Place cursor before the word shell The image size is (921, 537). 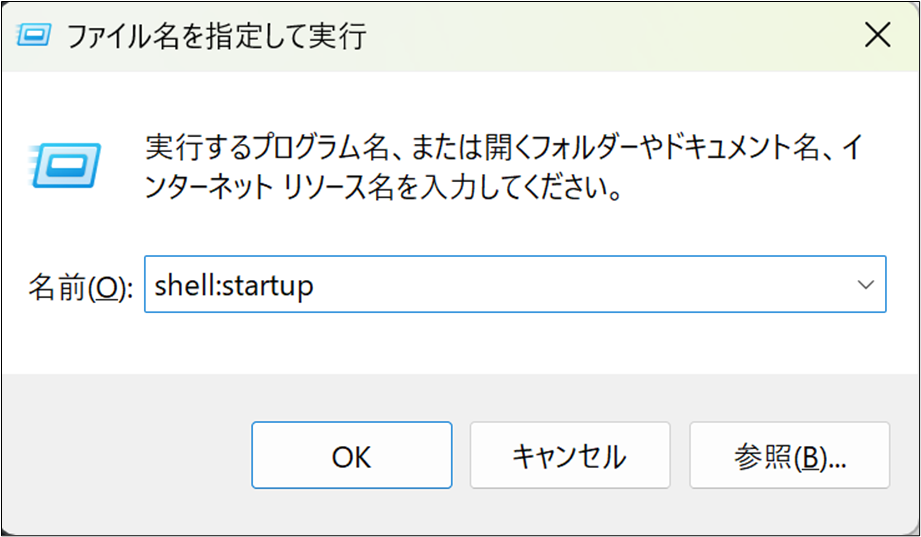pyautogui.click(x=154, y=286)
